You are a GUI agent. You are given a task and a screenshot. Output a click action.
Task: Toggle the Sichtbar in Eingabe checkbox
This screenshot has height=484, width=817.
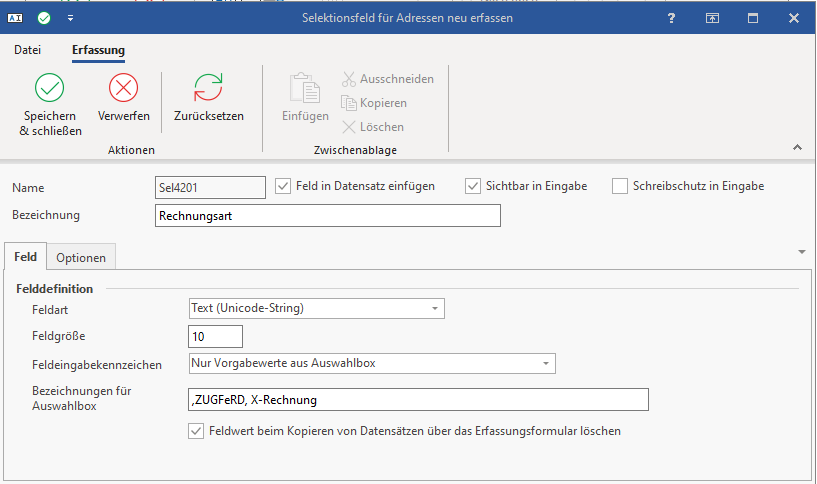(473, 186)
